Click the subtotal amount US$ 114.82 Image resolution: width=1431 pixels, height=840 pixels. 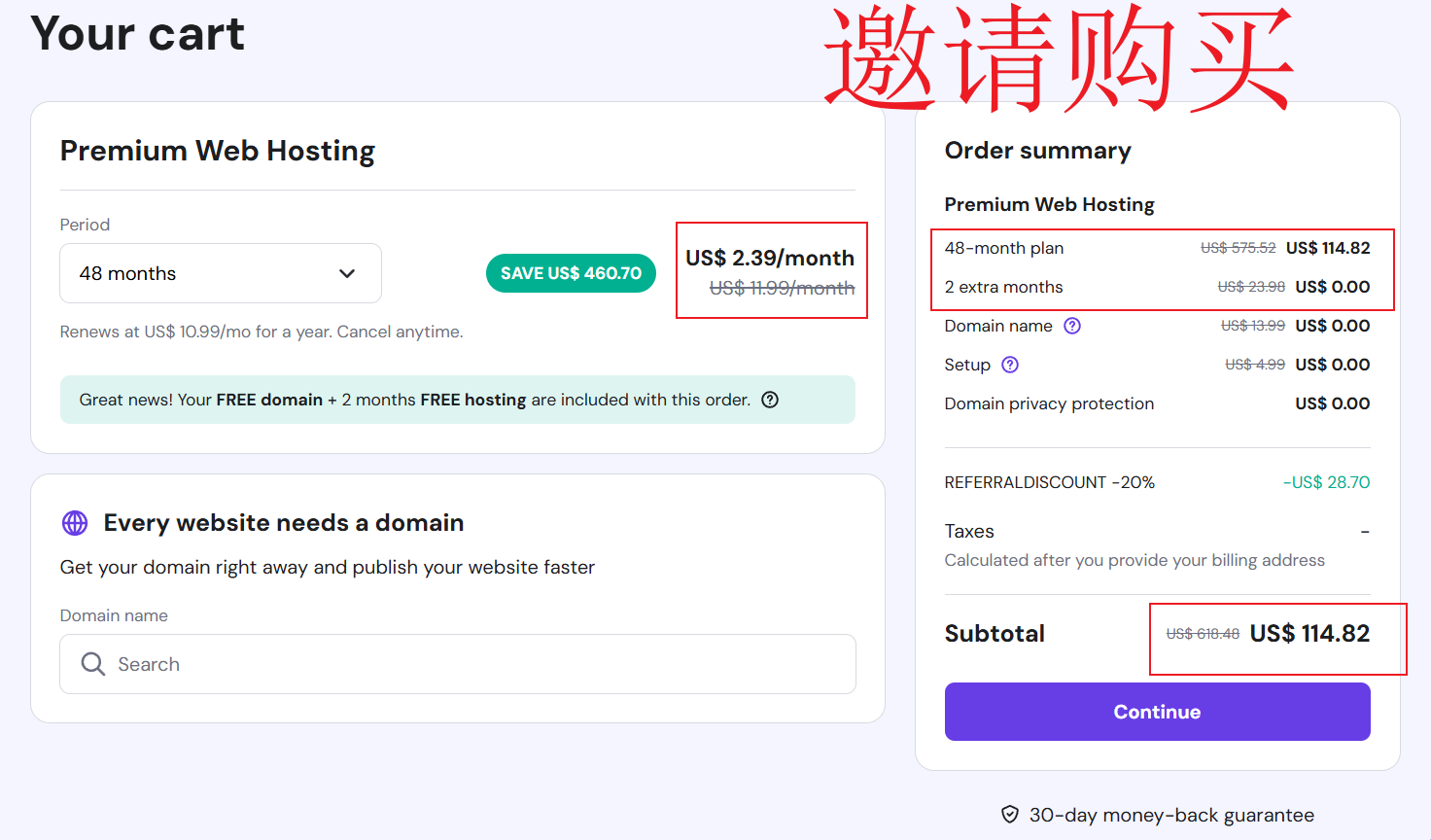(1309, 634)
